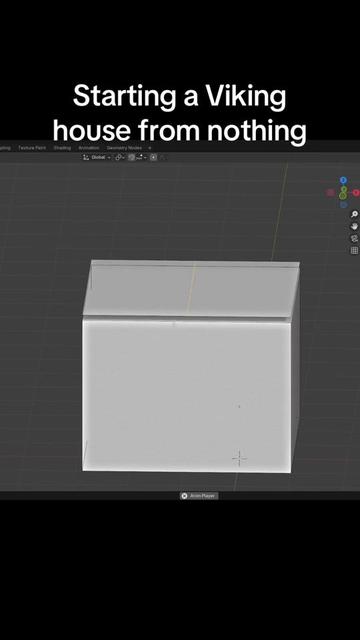
Task: Toggle the snapping magnet button
Action: (x=132, y=157)
